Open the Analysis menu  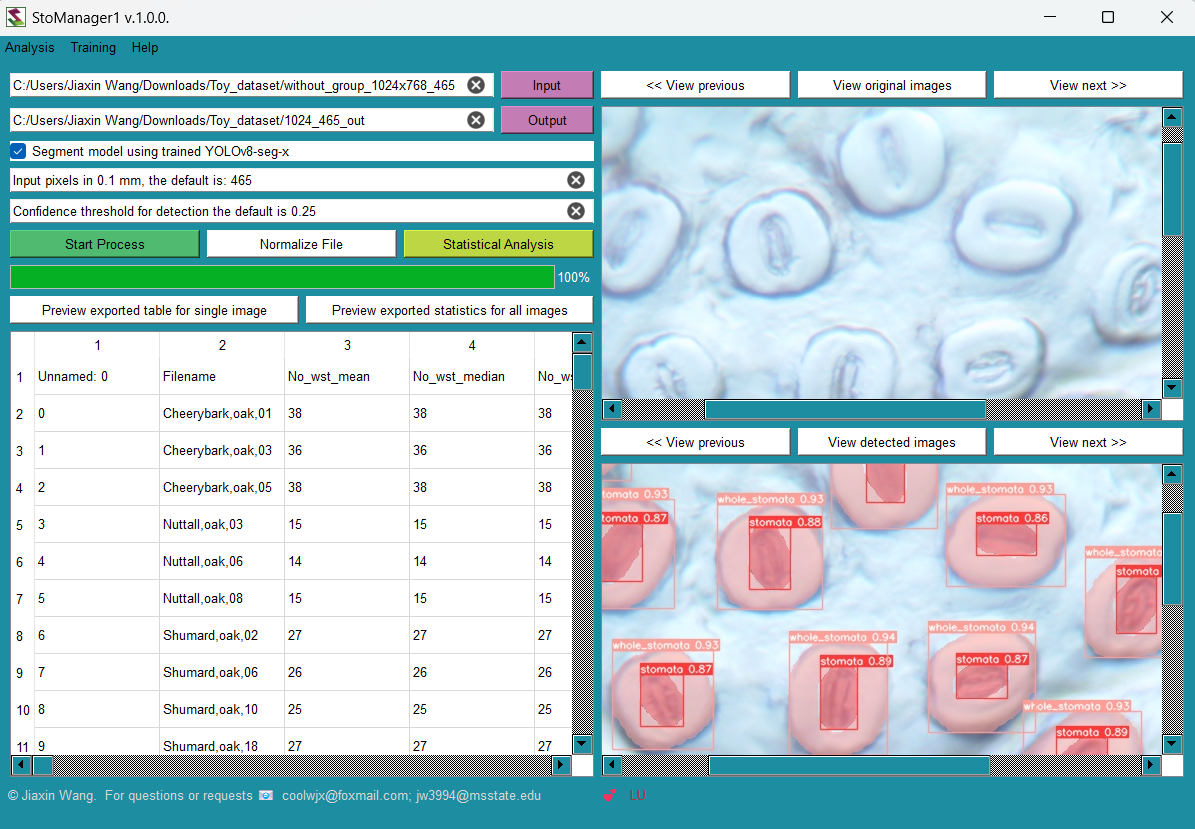pyautogui.click(x=29, y=47)
